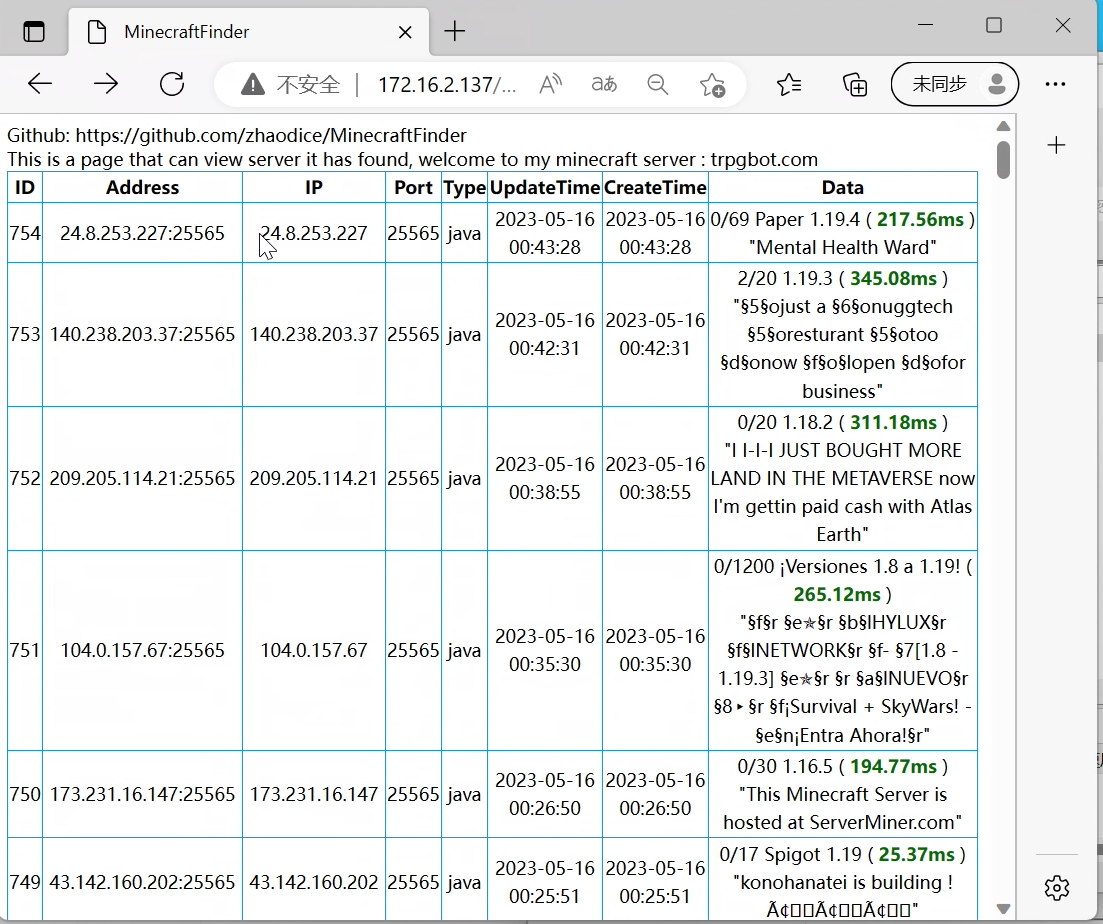The width and height of the screenshot is (1103, 924).
Task: Add this page to favorites
Action: pyautogui.click(x=713, y=85)
